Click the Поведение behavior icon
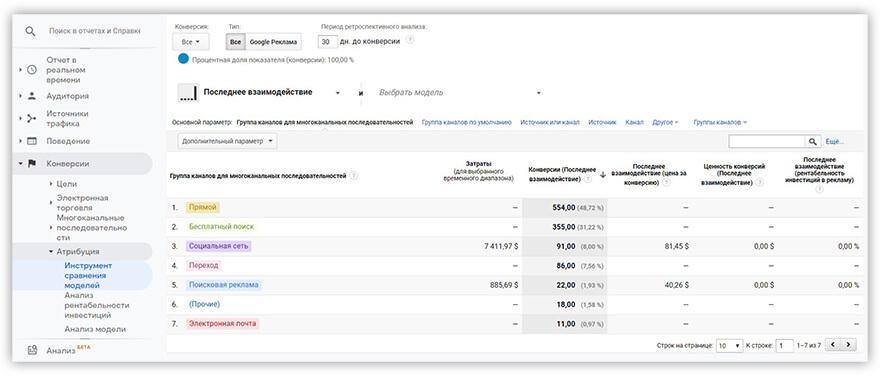The image size is (880, 376). pyautogui.click(x=31, y=141)
